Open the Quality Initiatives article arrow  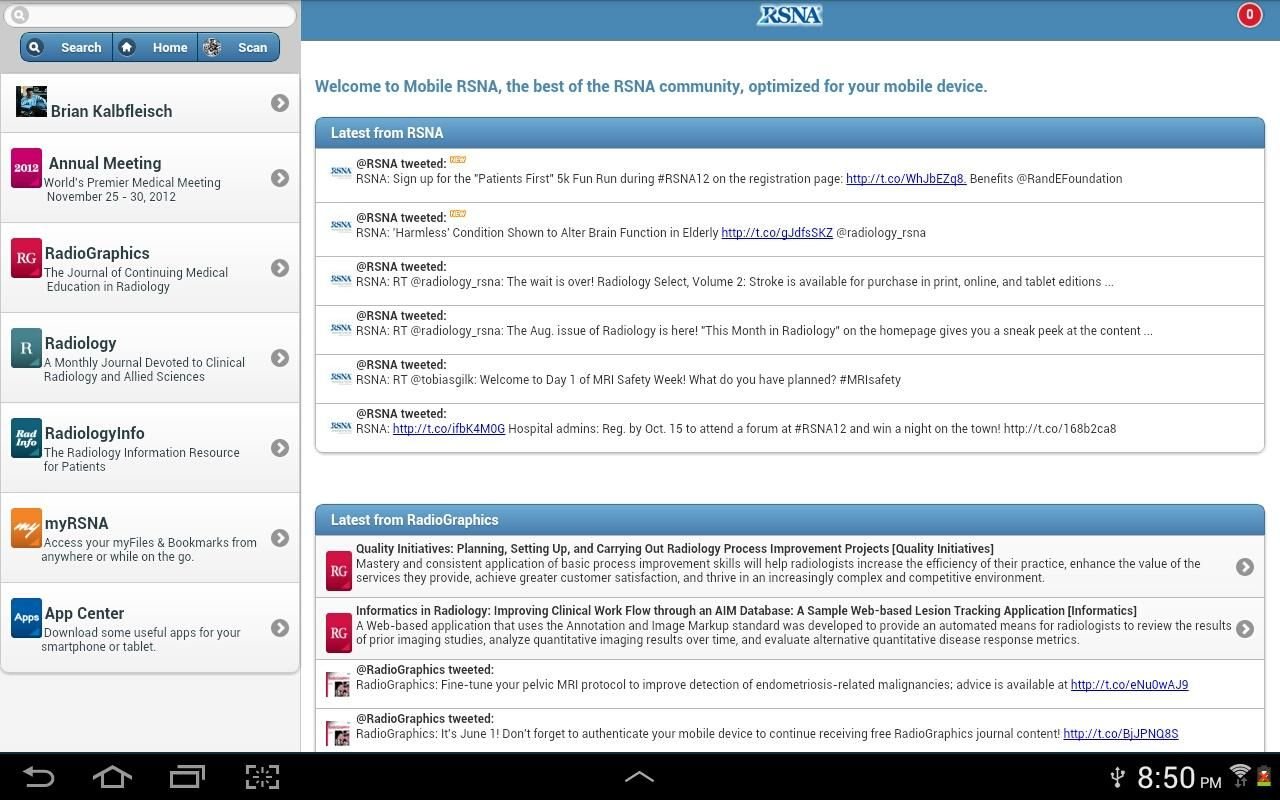click(1245, 567)
